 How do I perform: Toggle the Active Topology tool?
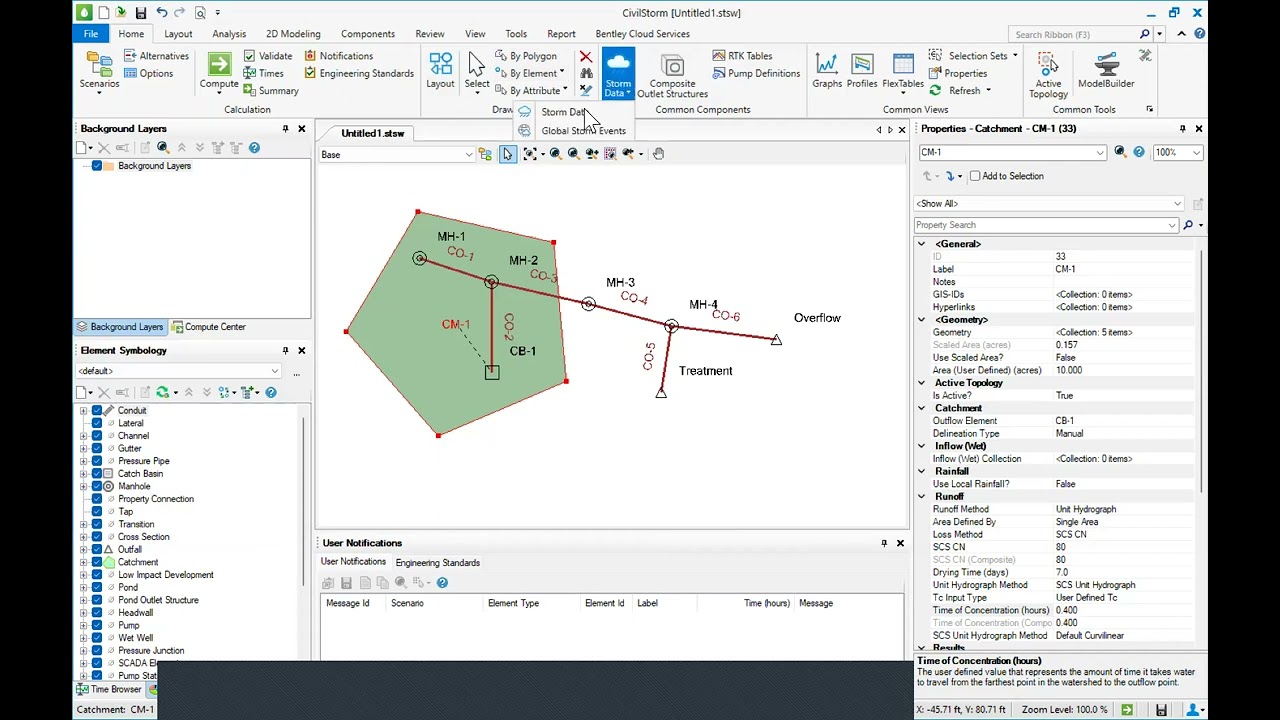tap(1048, 74)
